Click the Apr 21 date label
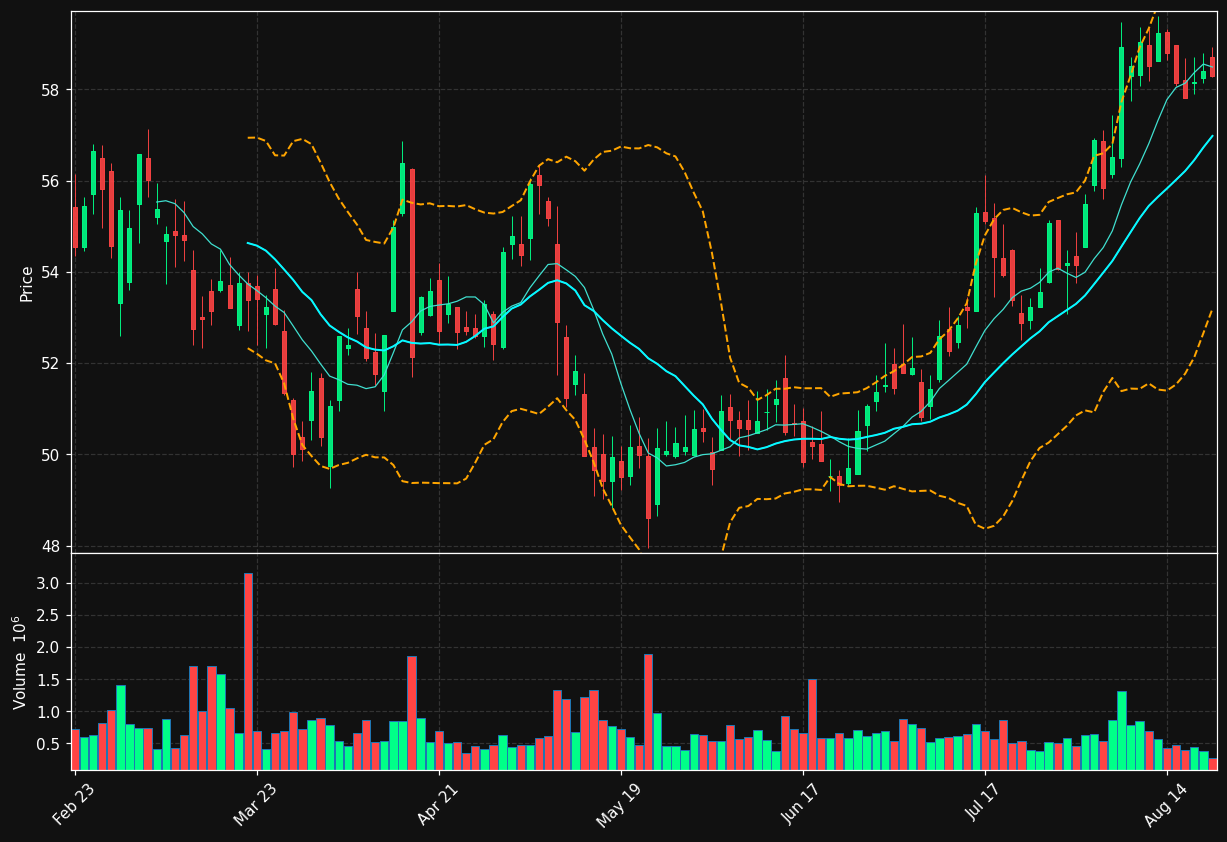Image resolution: width=1227 pixels, height=842 pixels. pos(437,803)
